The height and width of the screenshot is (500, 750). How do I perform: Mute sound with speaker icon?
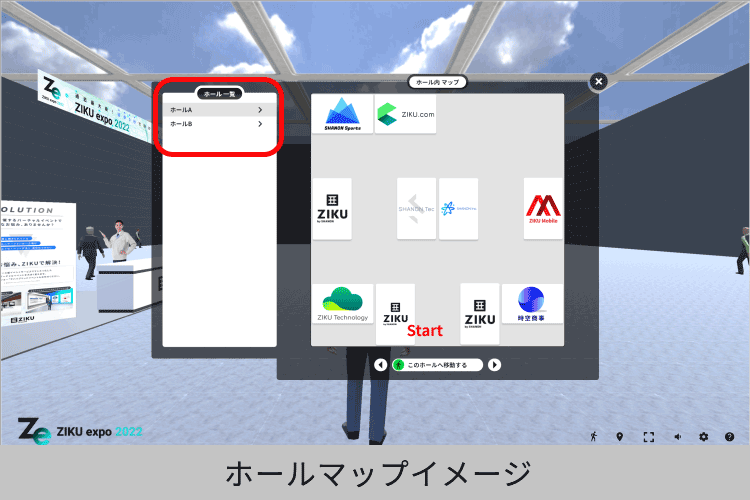[x=677, y=436]
